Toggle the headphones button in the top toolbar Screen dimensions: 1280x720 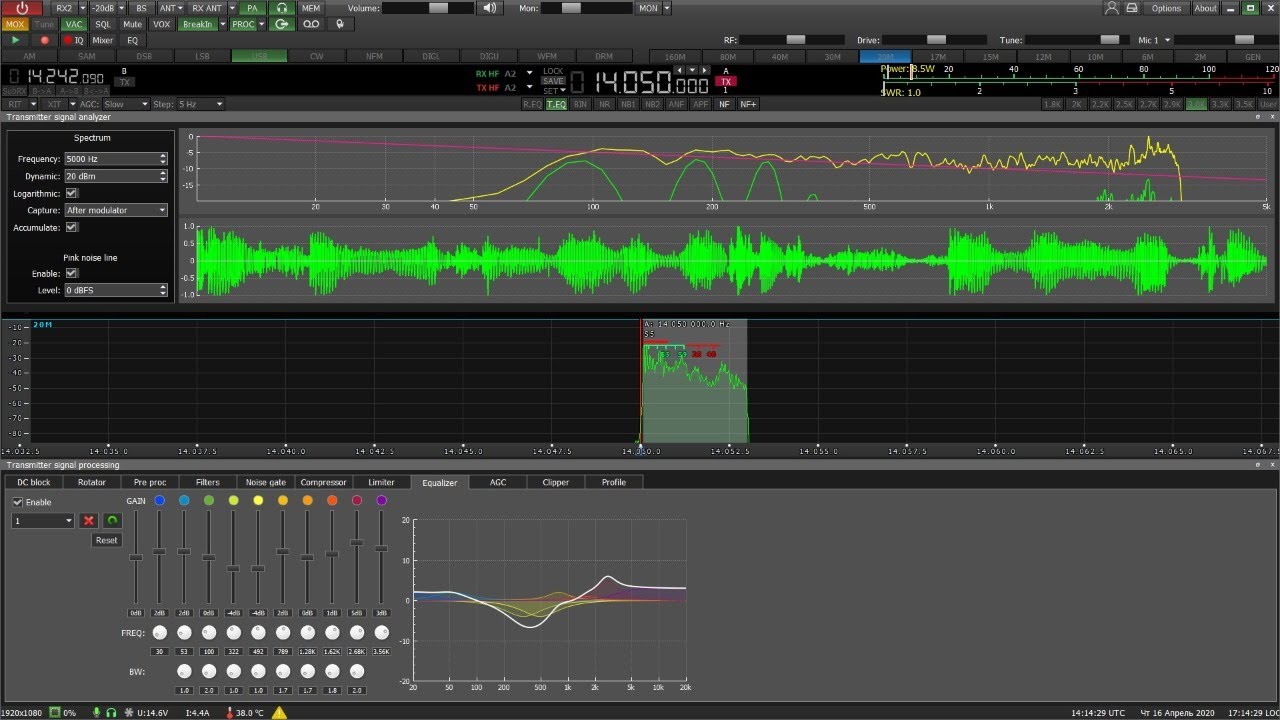282,8
